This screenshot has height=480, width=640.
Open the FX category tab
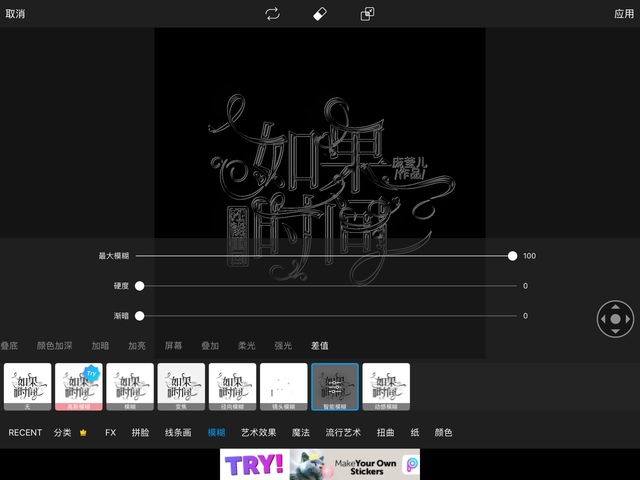pos(111,433)
